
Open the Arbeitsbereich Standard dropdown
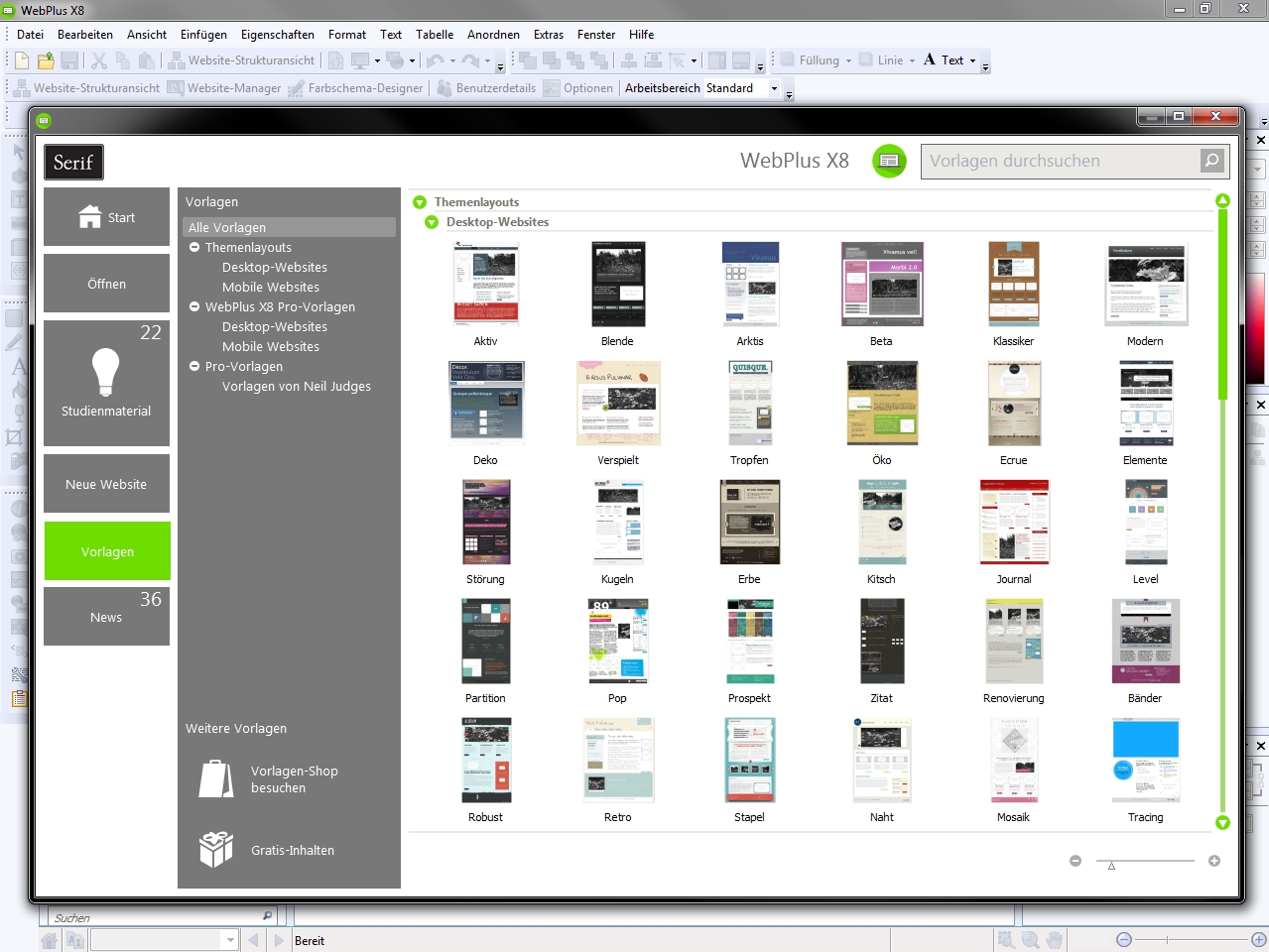tap(775, 88)
